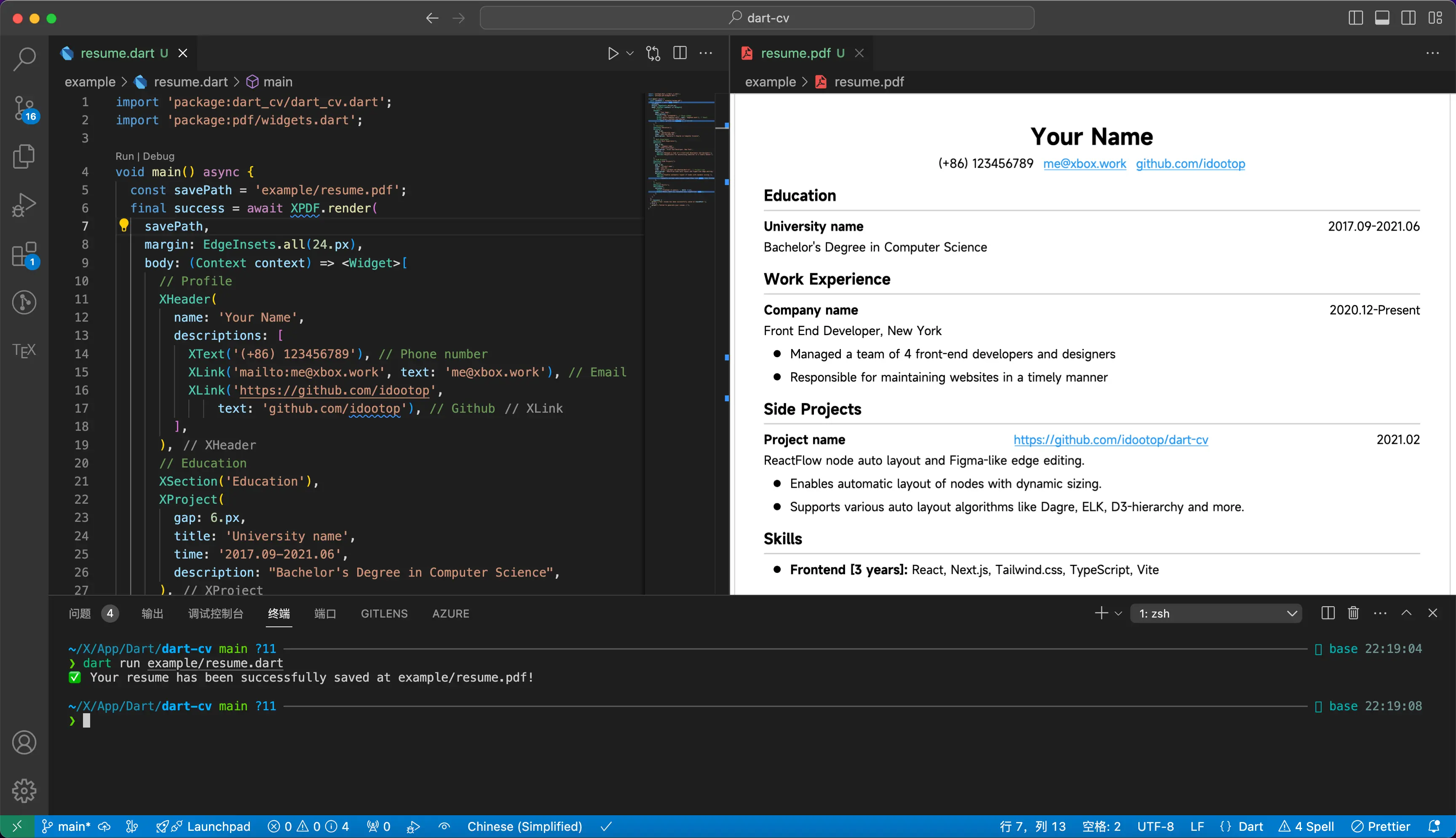Open the Extensions view
Viewport: 1456px width, 838px height.
(x=24, y=254)
